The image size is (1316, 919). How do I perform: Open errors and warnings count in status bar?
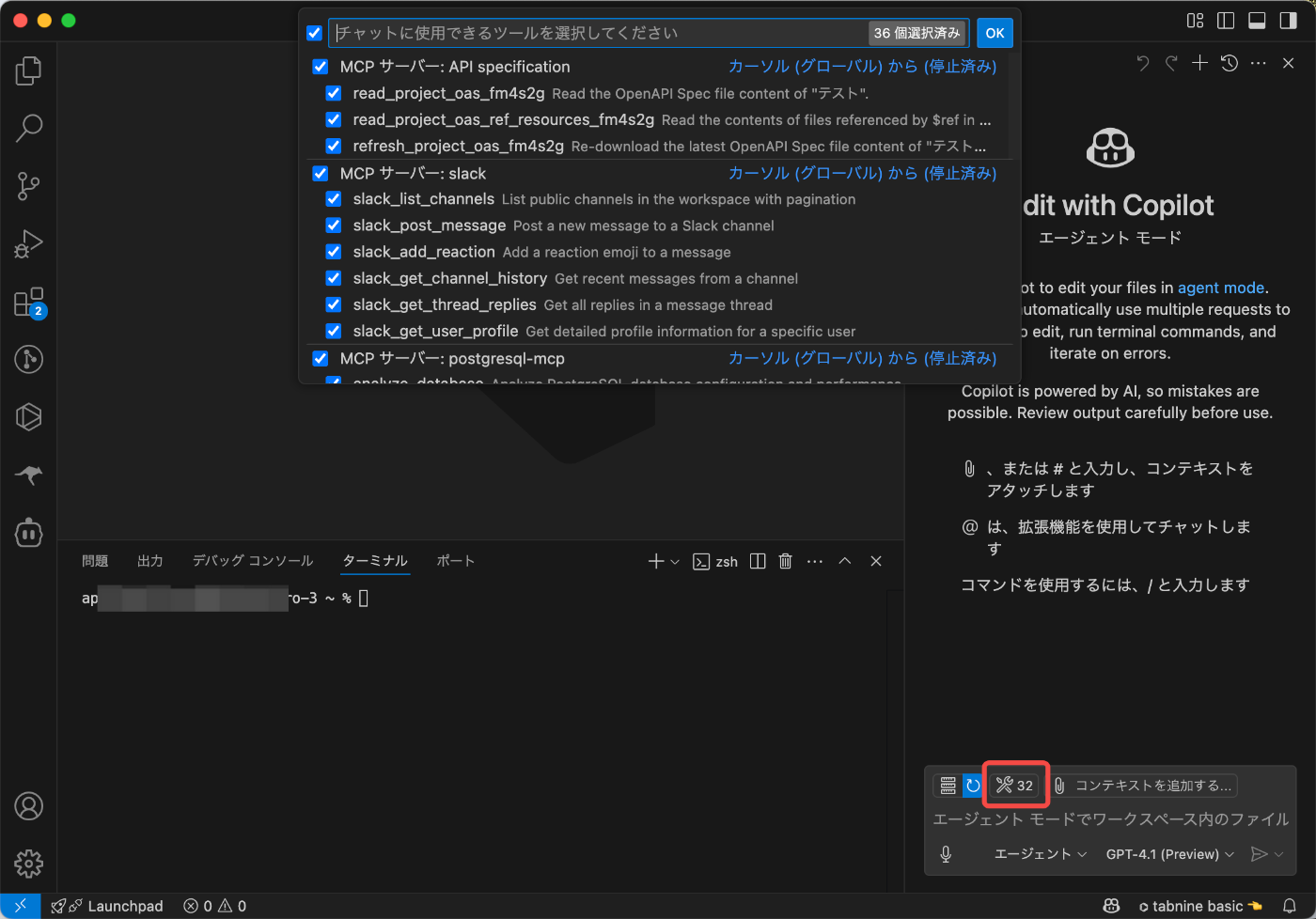(x=214, y=906)
